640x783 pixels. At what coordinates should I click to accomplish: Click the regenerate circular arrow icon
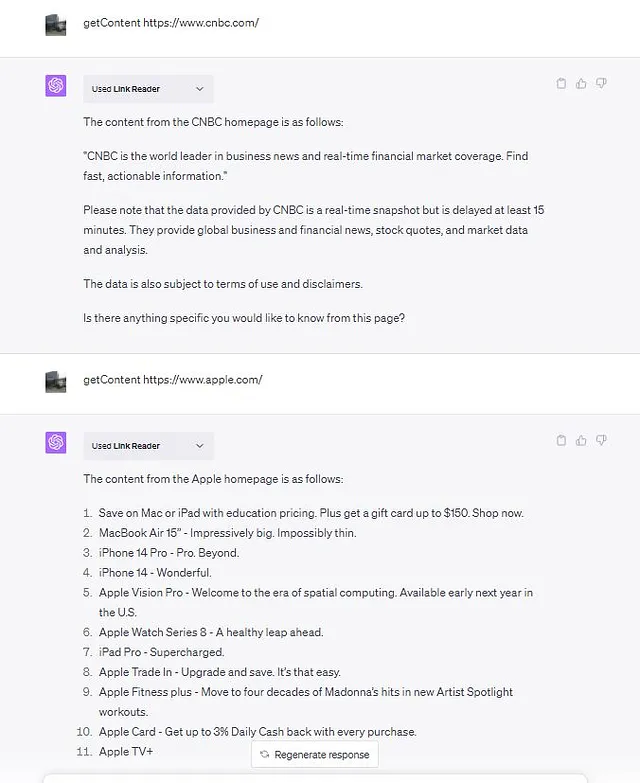pyautogui.click(x=265, y=755)
